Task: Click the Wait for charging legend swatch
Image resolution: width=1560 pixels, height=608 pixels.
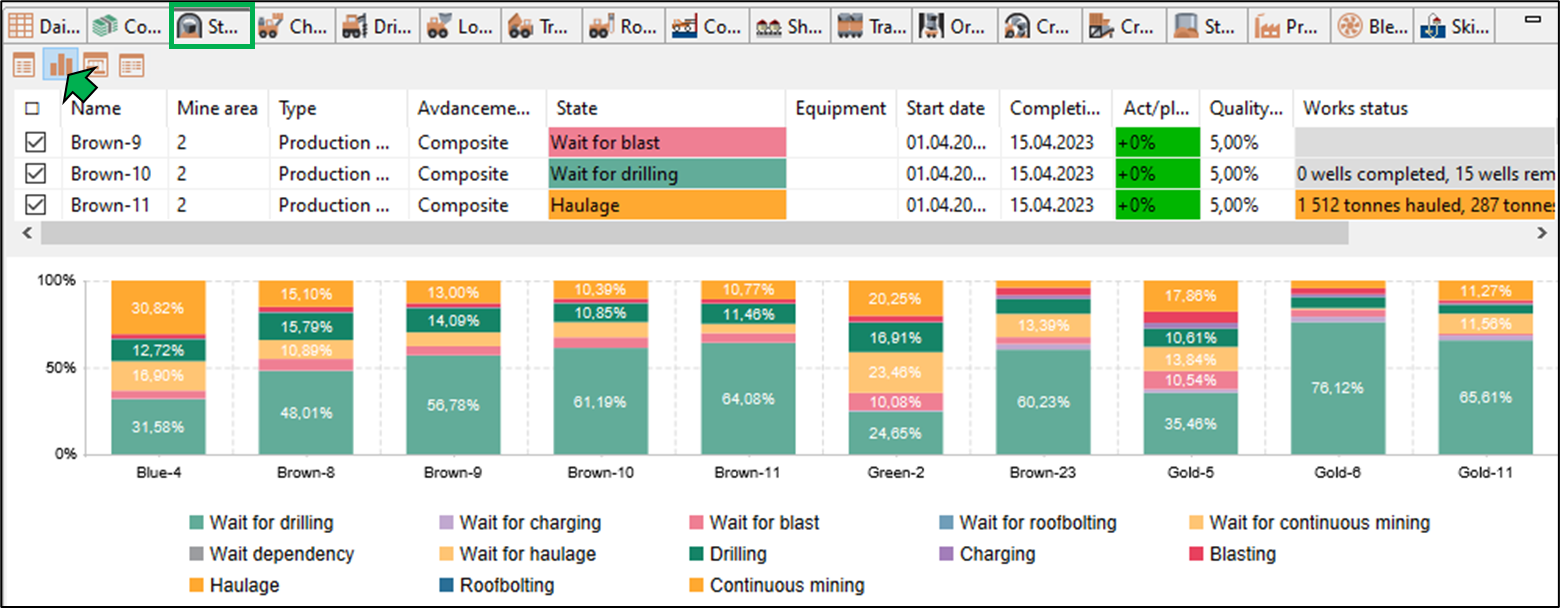Action: pyautogui.click(x=445, y=523)
